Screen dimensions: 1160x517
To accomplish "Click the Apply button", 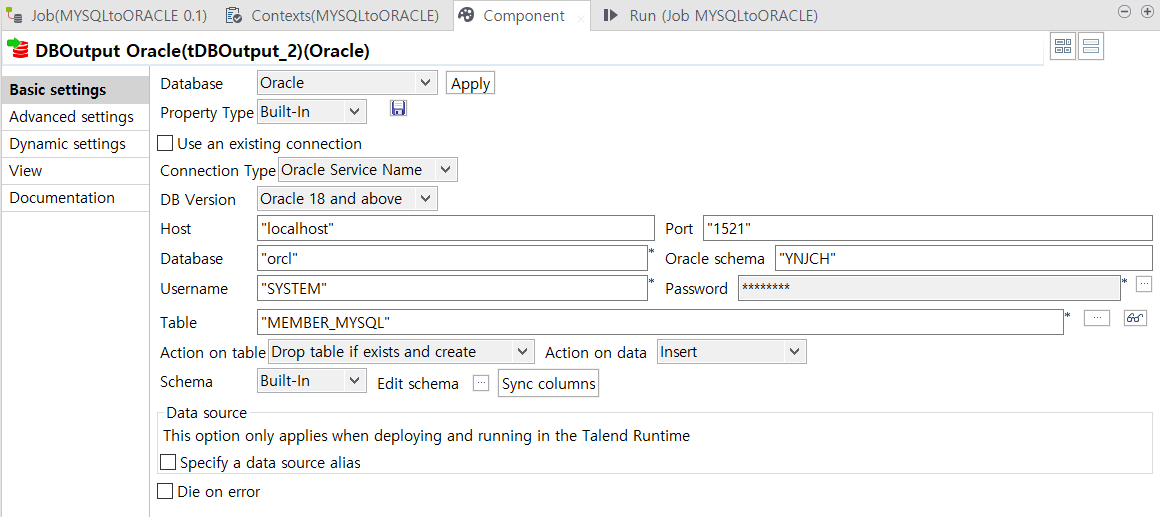I will tap(471, 84).
